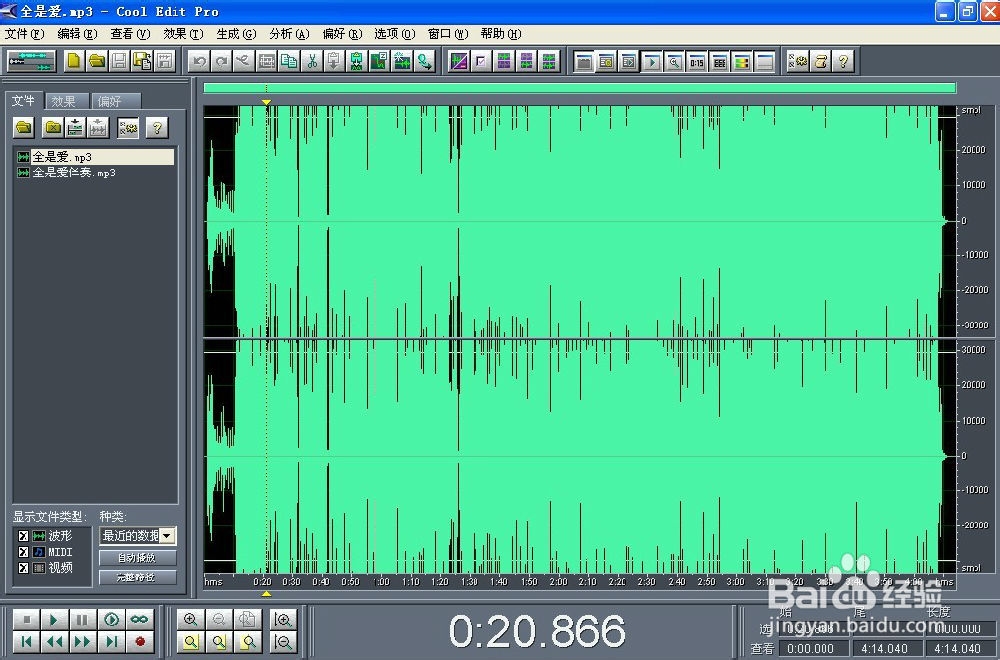Open toolbar settings with the gear icon

coord(798,61)
